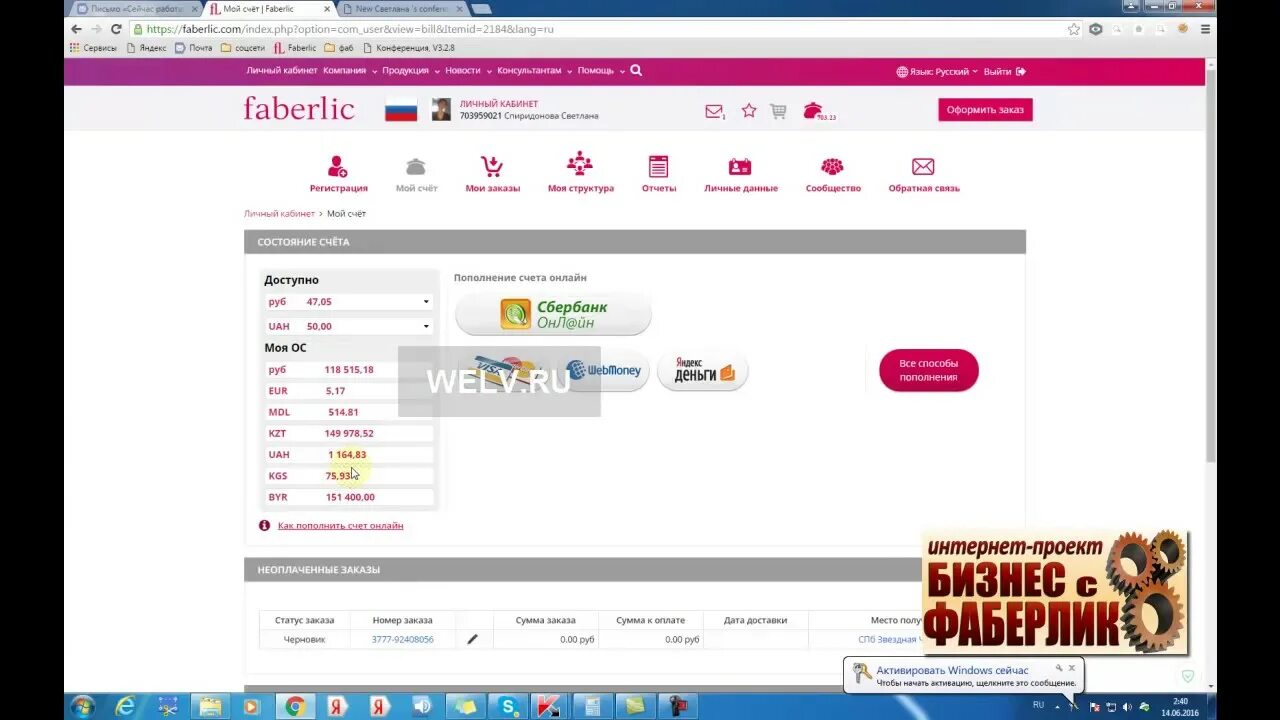Click the info icon beside Как пополнить счет

coord(265,525)
